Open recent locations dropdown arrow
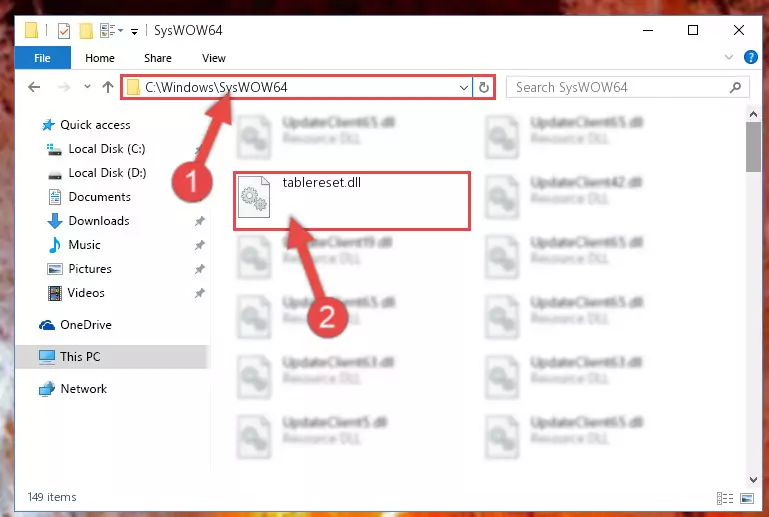 point(87,87)
